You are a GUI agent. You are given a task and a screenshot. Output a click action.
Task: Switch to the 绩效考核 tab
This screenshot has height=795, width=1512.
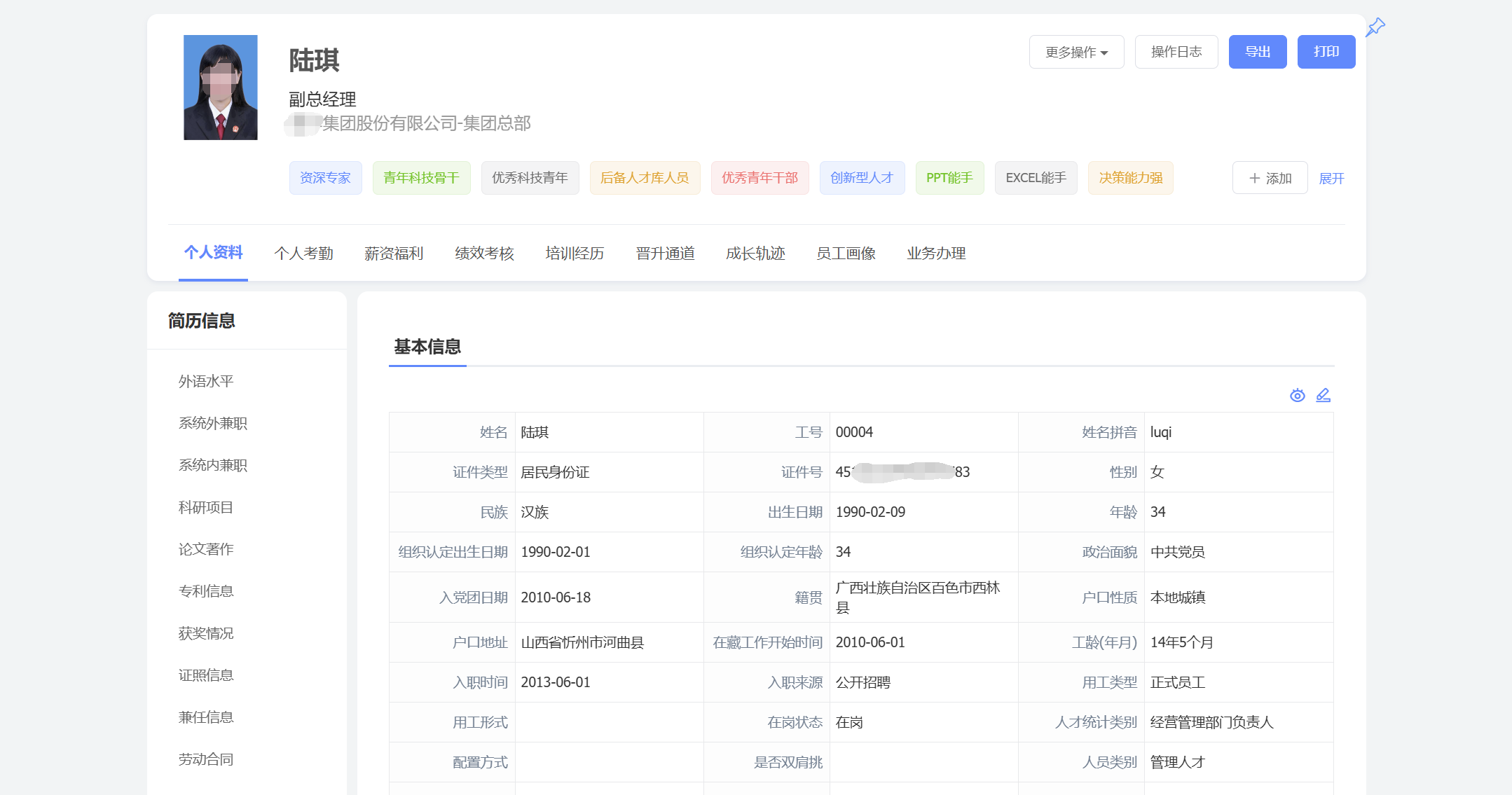[x=484, y=253]
